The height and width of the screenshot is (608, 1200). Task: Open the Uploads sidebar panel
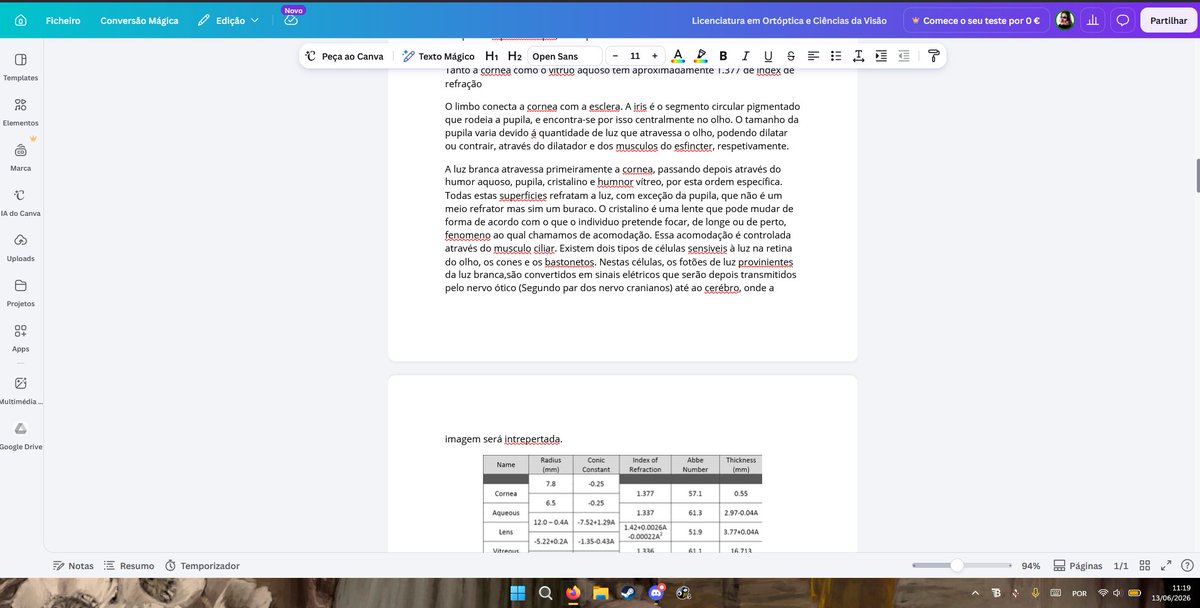(x=21, y=248)
